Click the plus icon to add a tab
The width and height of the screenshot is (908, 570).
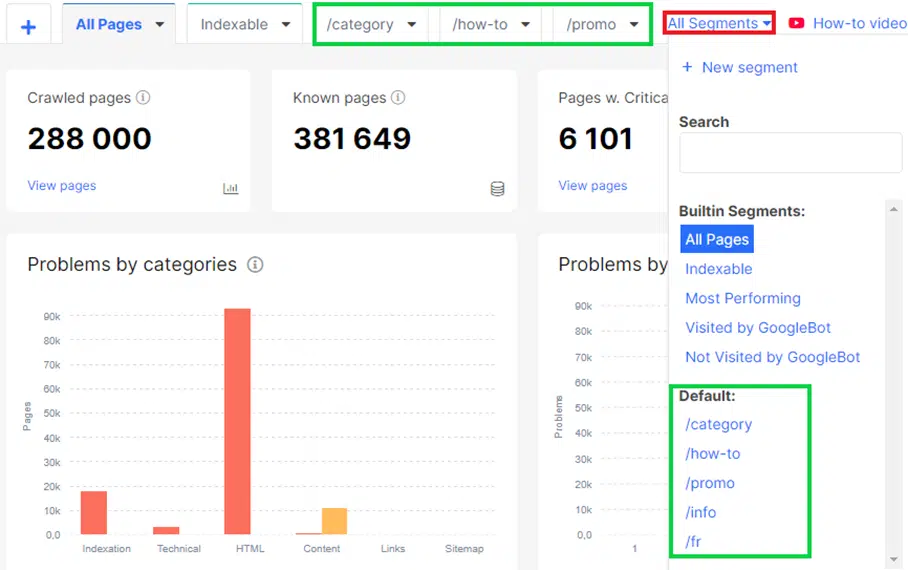(28, 26)
